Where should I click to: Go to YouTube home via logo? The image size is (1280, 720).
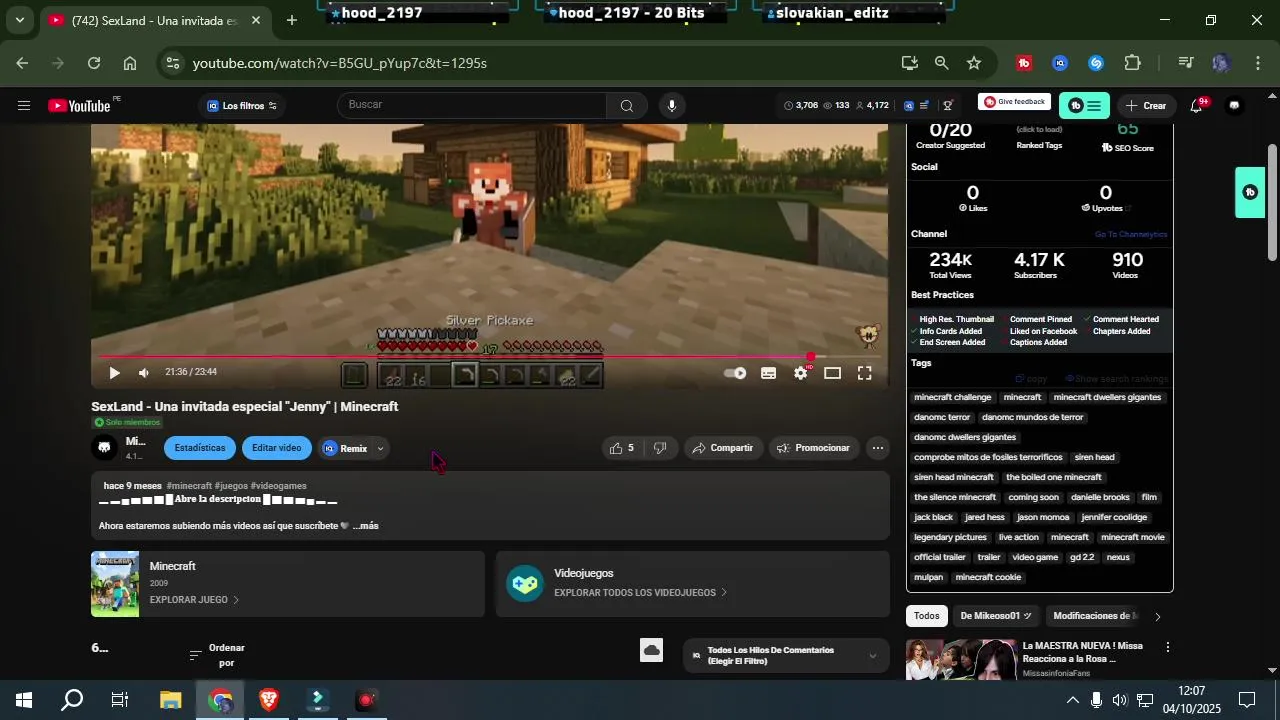[x=79, y=106]
